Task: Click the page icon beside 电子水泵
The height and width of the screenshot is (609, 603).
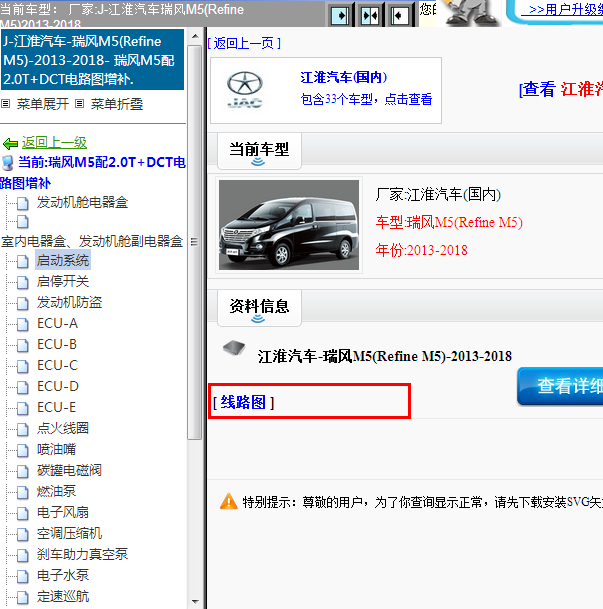Action: pyautogui.click(x=23, y=576)
